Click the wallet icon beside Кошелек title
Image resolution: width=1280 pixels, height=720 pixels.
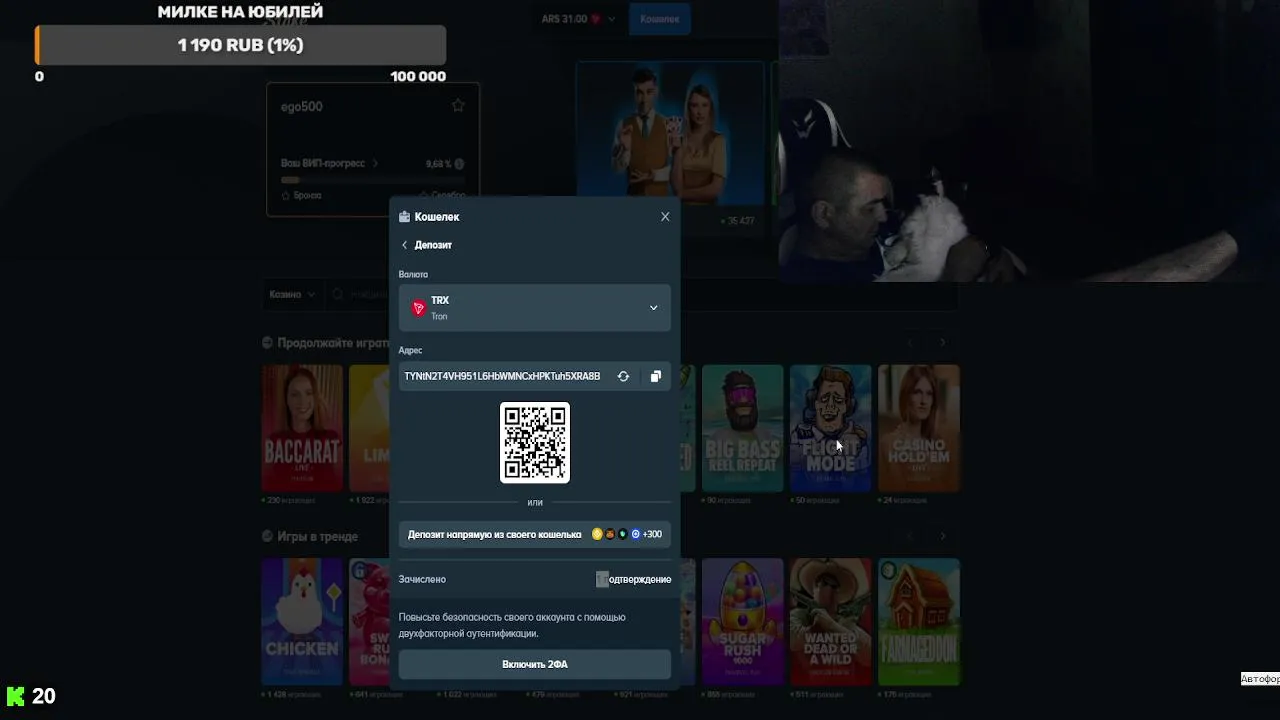[404, 217]
